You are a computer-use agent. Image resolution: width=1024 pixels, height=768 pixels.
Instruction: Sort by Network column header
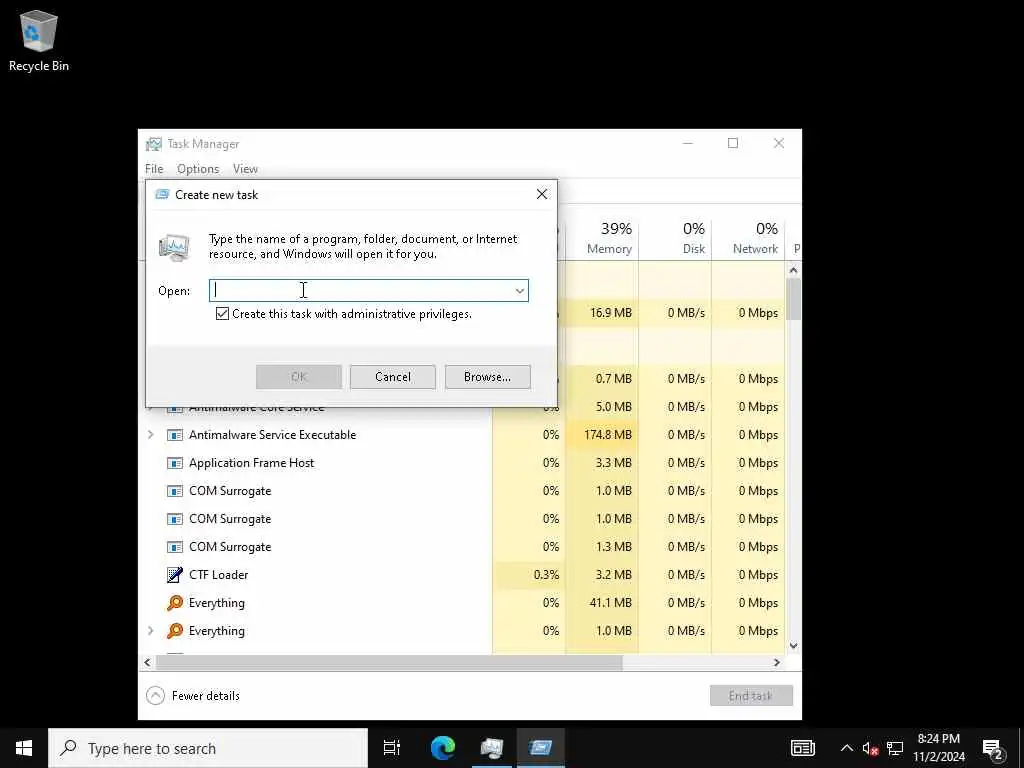coord(748,239)
